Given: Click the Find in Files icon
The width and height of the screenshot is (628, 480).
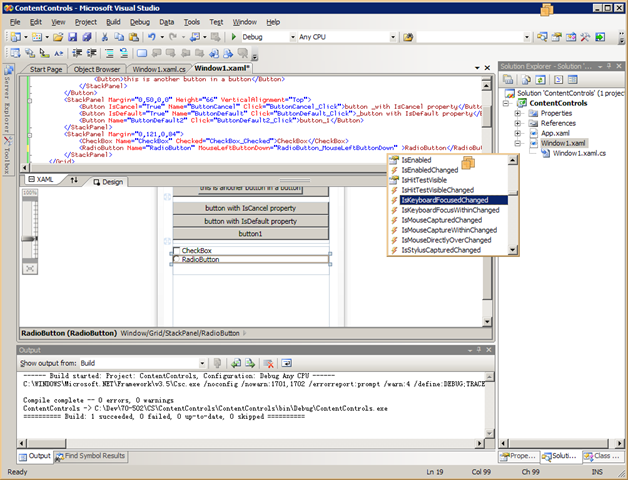Looking at the screenshot, I should (408, 37).
